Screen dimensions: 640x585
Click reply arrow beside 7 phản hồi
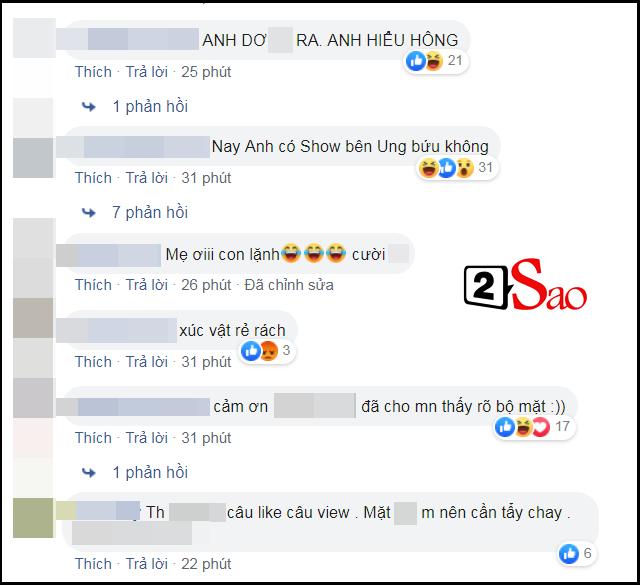[89, 213]
